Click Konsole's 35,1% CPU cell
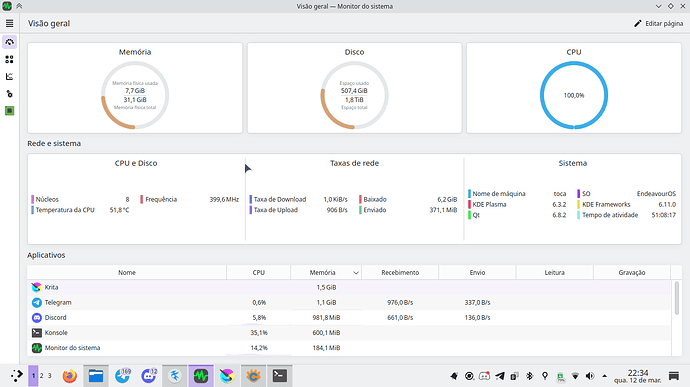 (259, 333)
